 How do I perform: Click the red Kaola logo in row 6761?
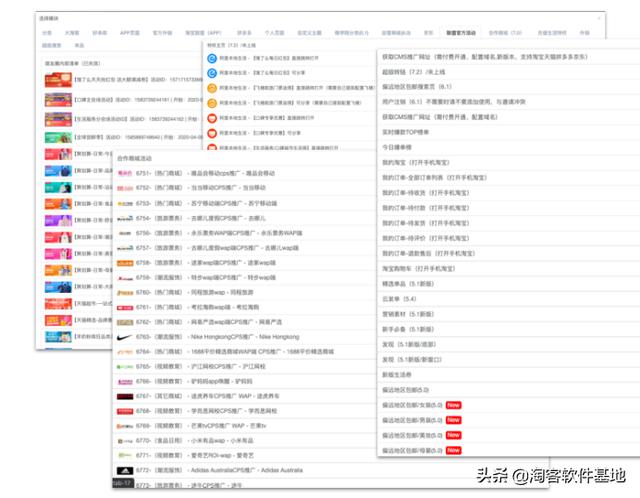pyautogui.click(x=125, y=307)
